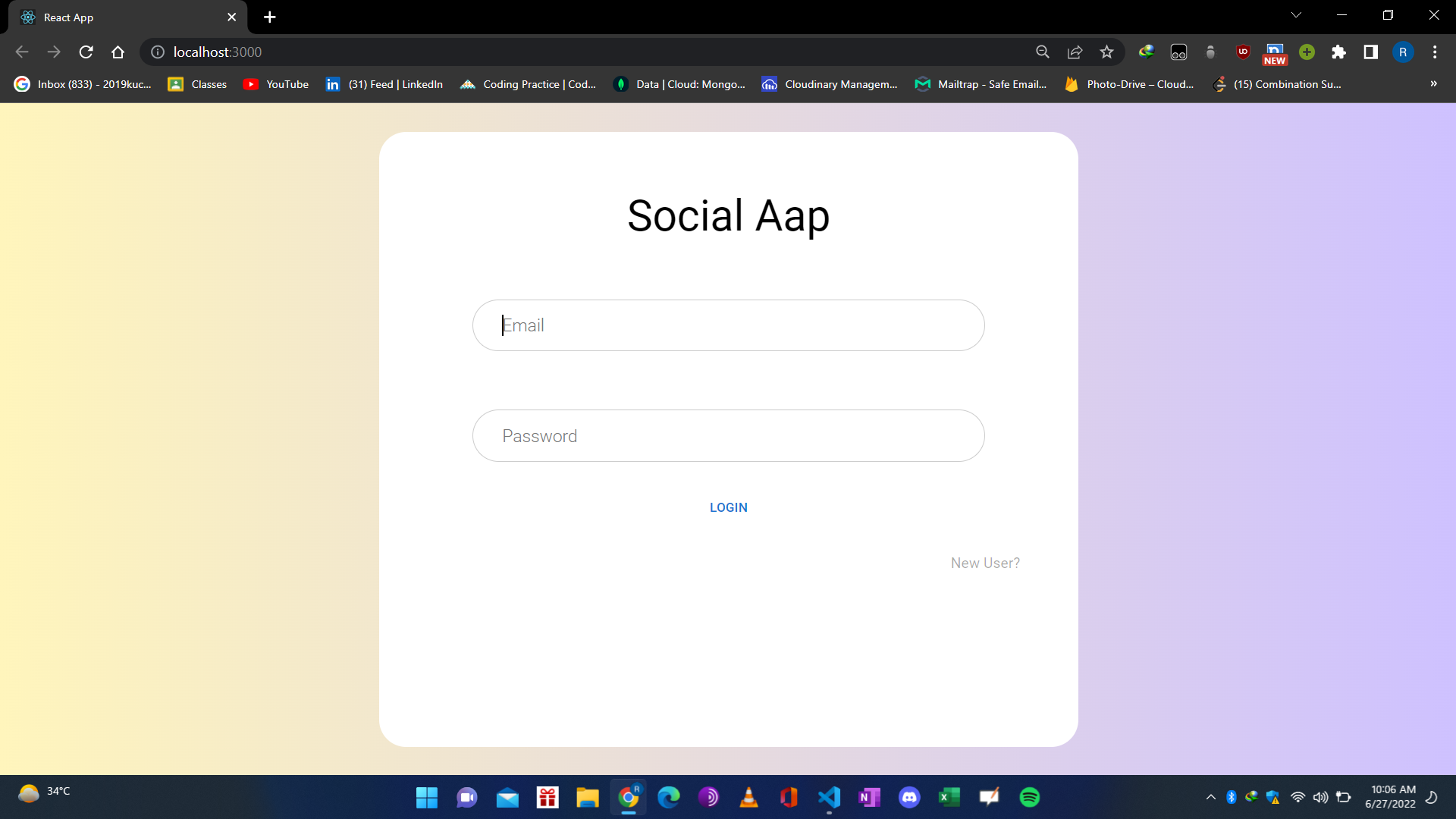Open the extensions puzzle-piece menu
This screenshot has width=1456, height=819.
pos(1338,52)
